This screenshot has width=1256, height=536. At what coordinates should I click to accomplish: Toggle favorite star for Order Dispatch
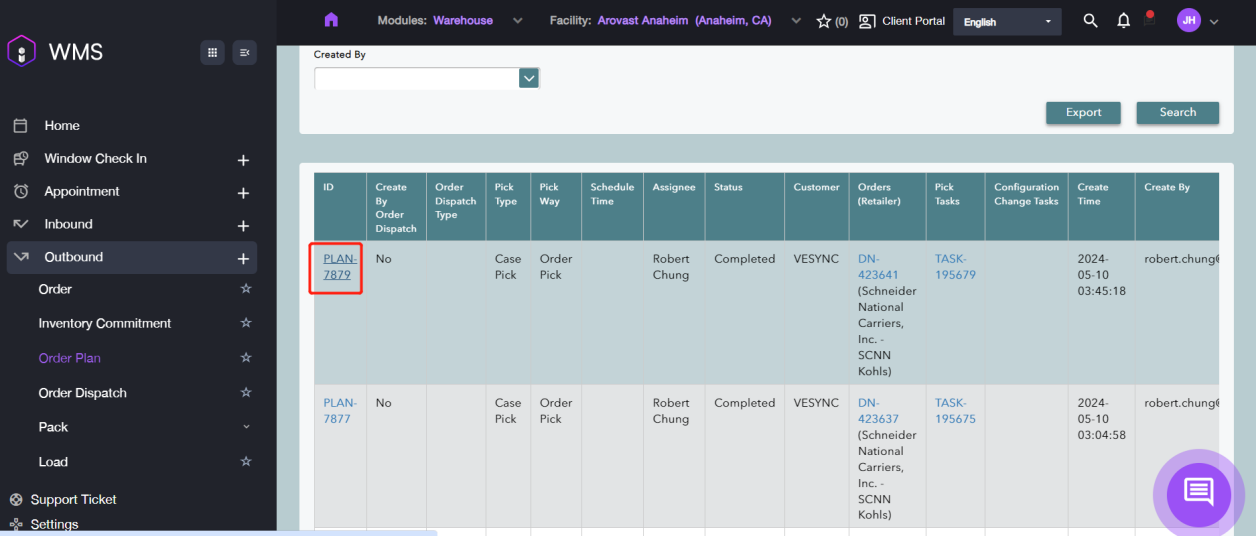[x=246, y=393]
